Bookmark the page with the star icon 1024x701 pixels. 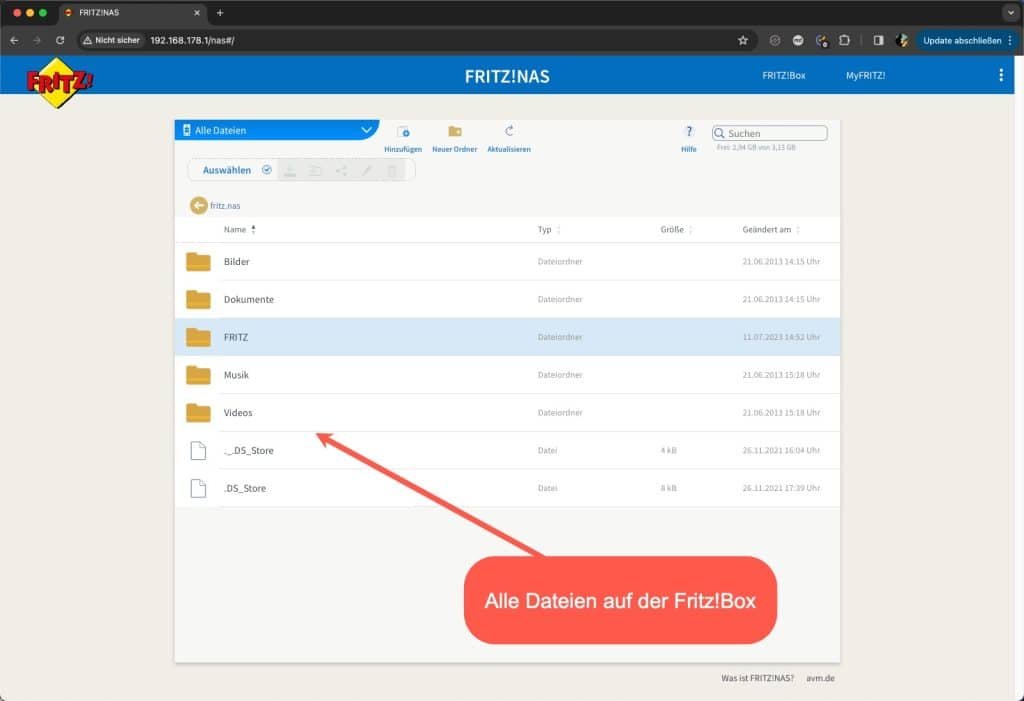click(x=743, y=40)
